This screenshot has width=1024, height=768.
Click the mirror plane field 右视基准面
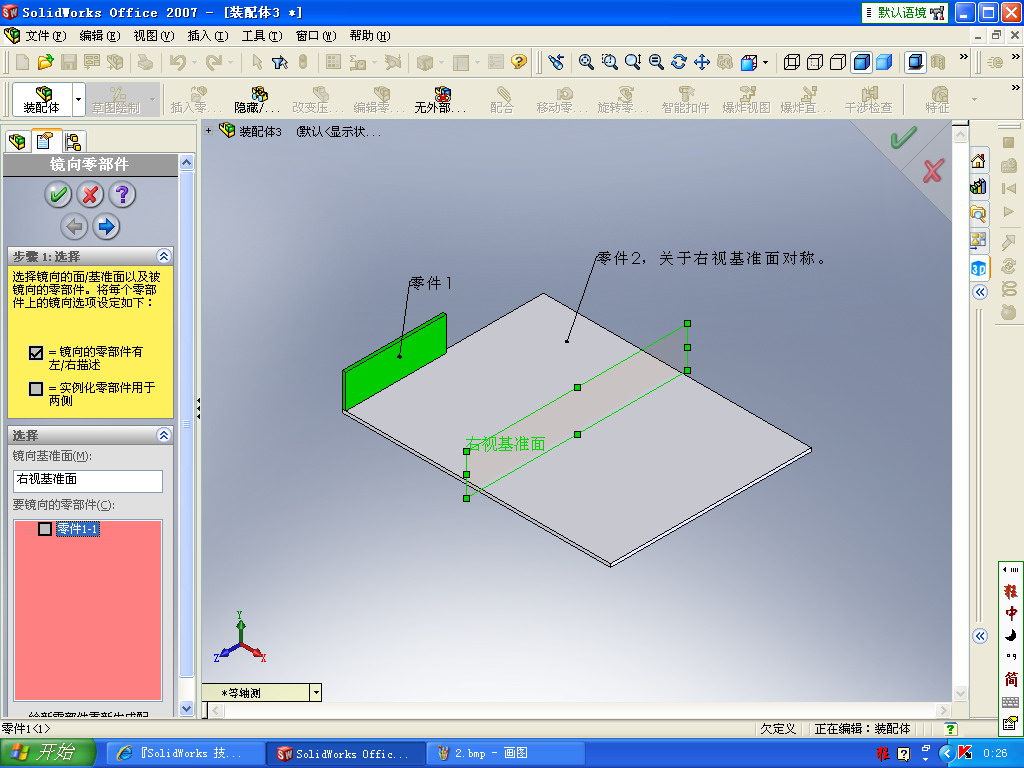click(x=88, y=481)
